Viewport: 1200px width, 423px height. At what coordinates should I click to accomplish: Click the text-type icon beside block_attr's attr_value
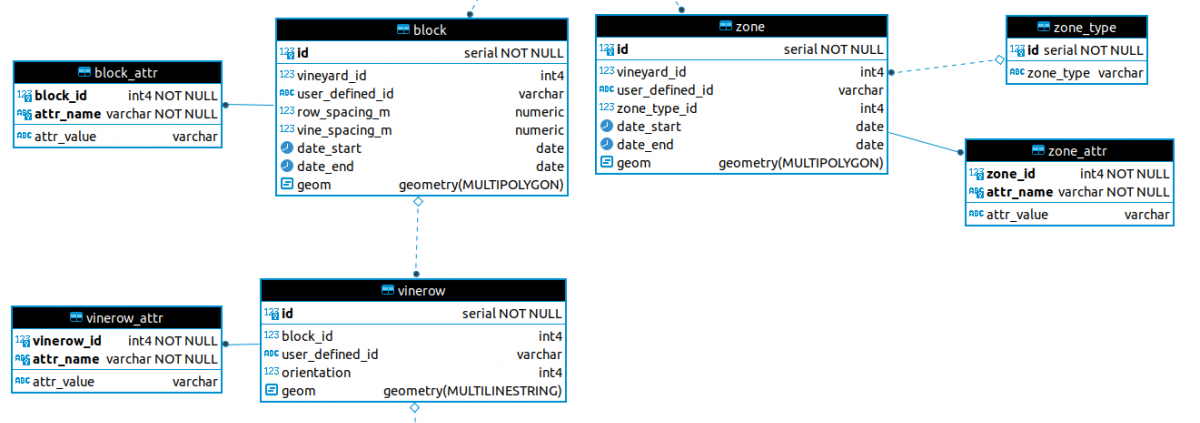tap(24, 136)
